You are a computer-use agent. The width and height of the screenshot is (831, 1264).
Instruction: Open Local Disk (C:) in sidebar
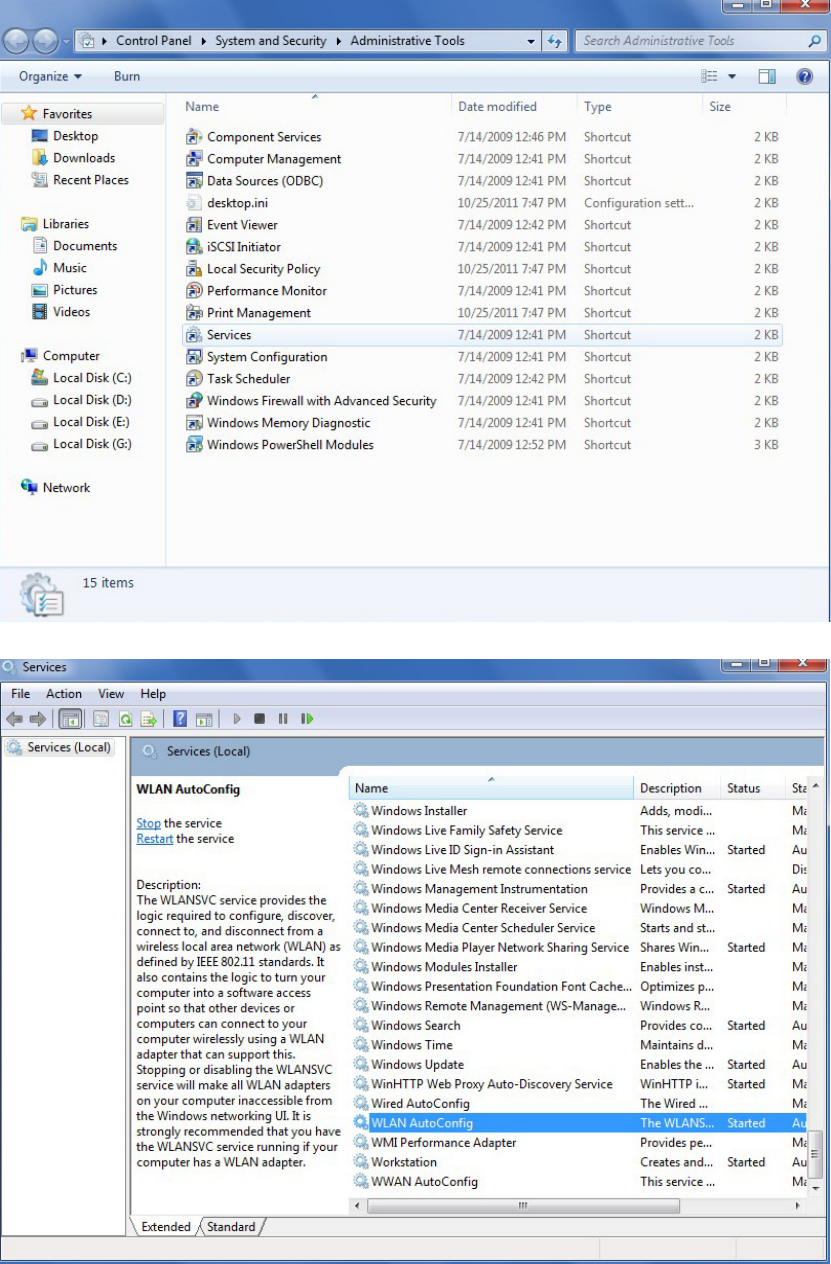click(81, 378)
